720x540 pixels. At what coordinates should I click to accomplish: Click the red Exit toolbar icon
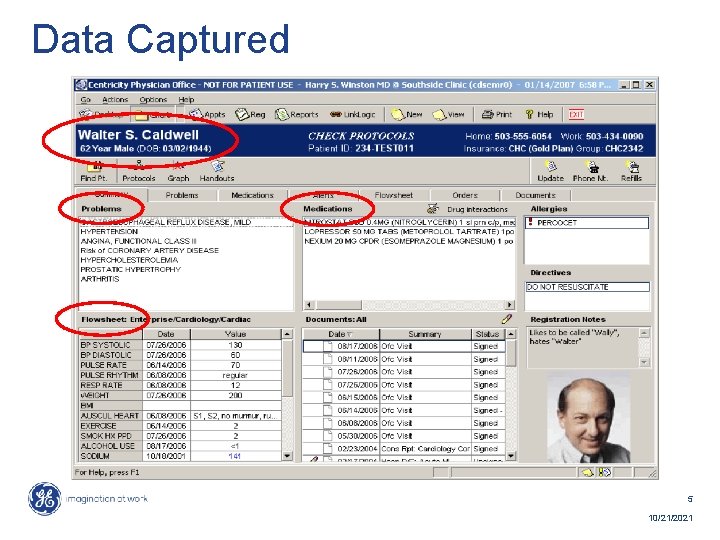pyautogui.click(x=576, y=114)
